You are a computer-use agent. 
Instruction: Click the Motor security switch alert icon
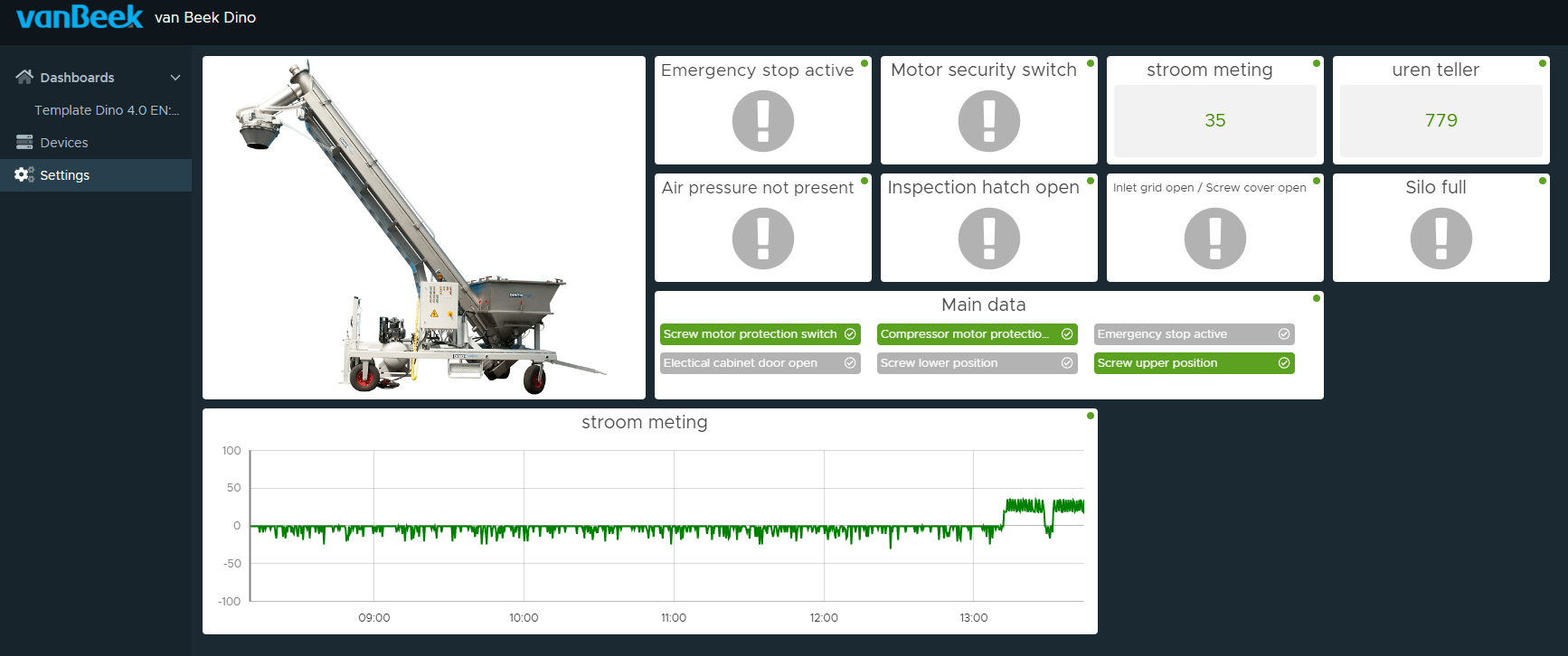(988, 121)
